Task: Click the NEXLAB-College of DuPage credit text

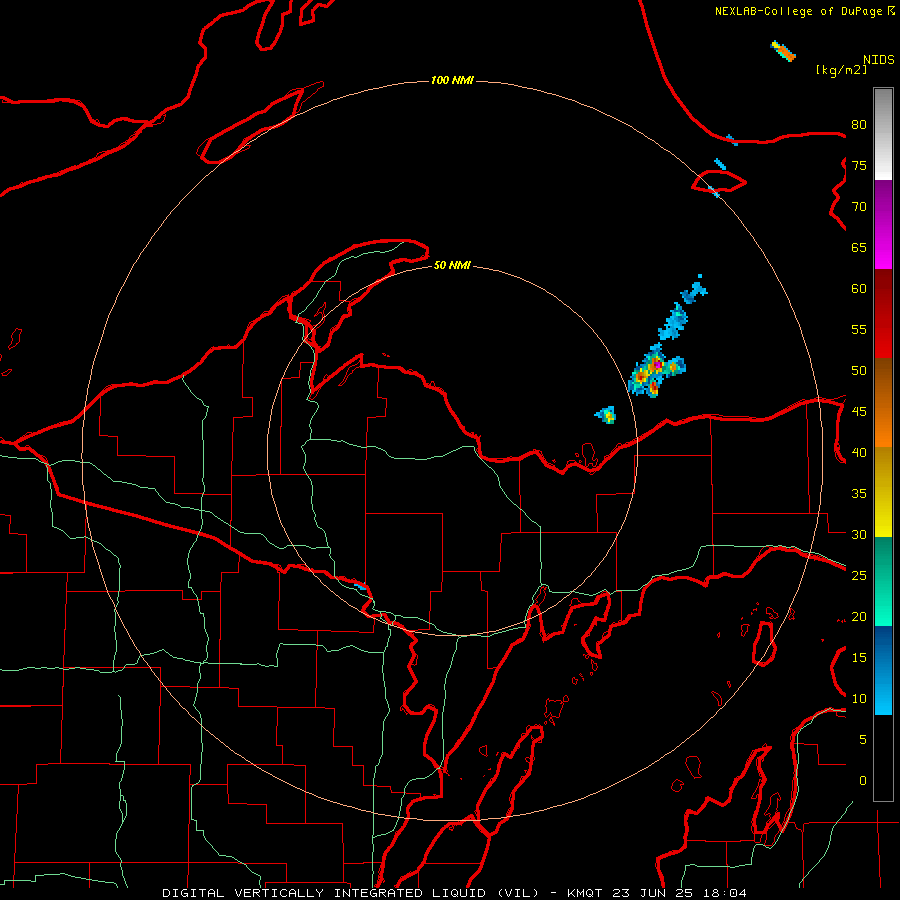Action: coord(804,11)
